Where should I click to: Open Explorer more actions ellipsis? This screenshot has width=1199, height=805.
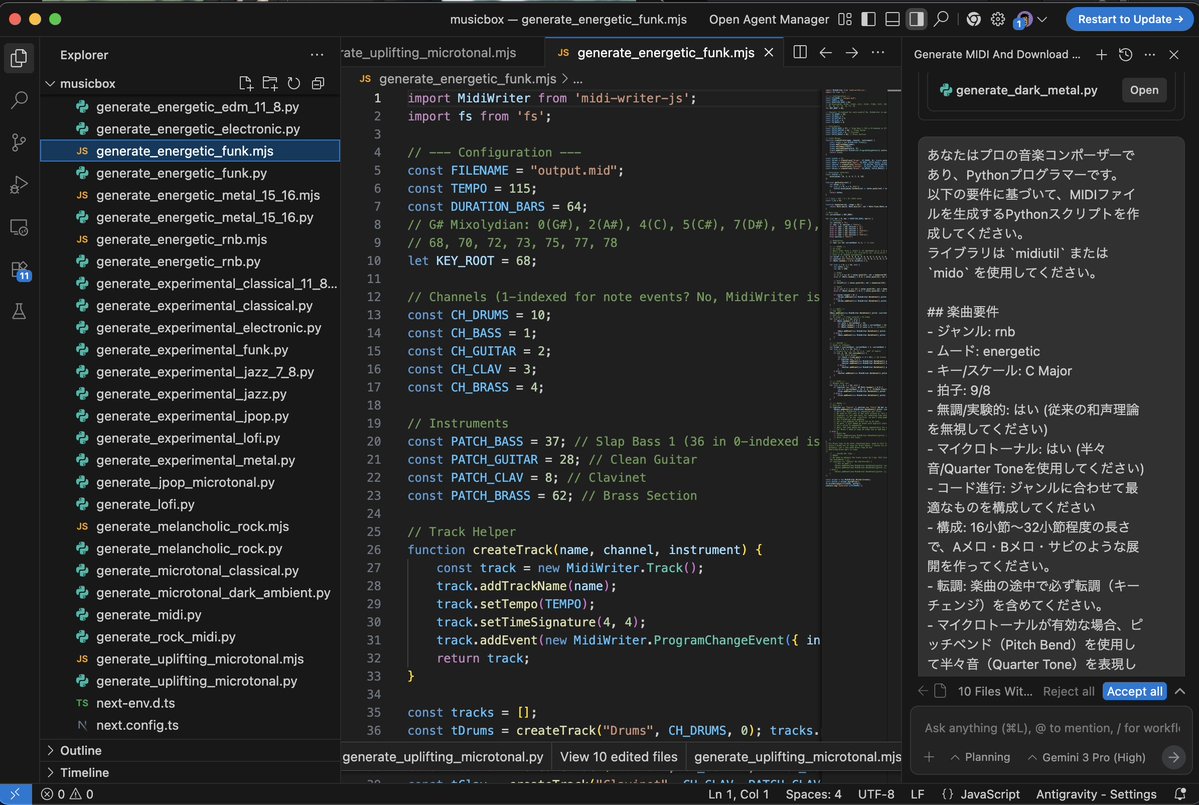(x=317, y=55)
